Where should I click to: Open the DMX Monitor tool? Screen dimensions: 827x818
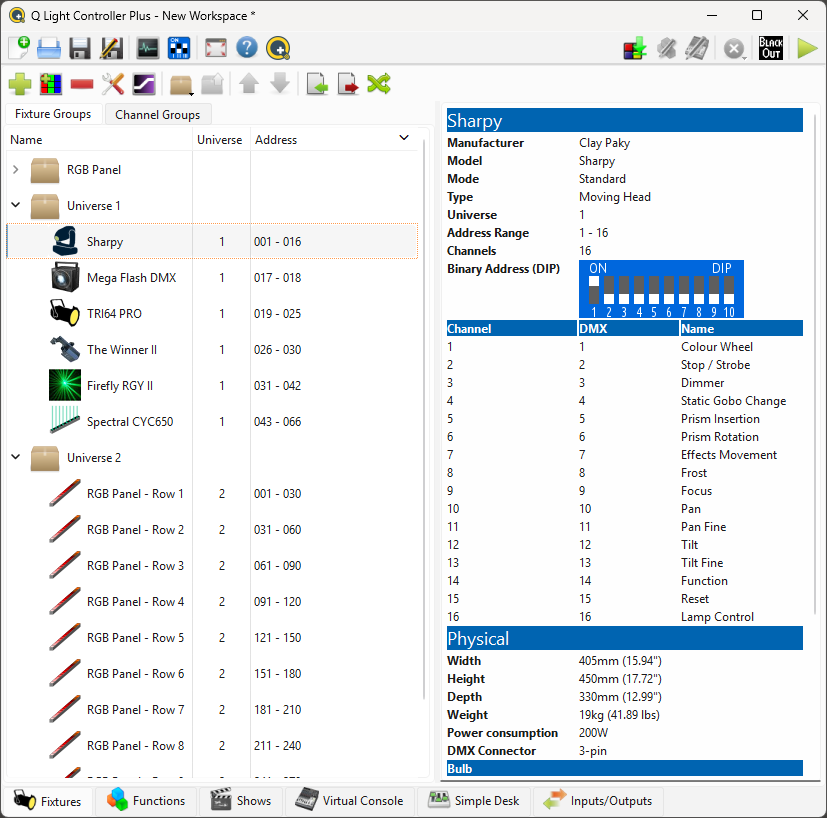click(148, 48)
